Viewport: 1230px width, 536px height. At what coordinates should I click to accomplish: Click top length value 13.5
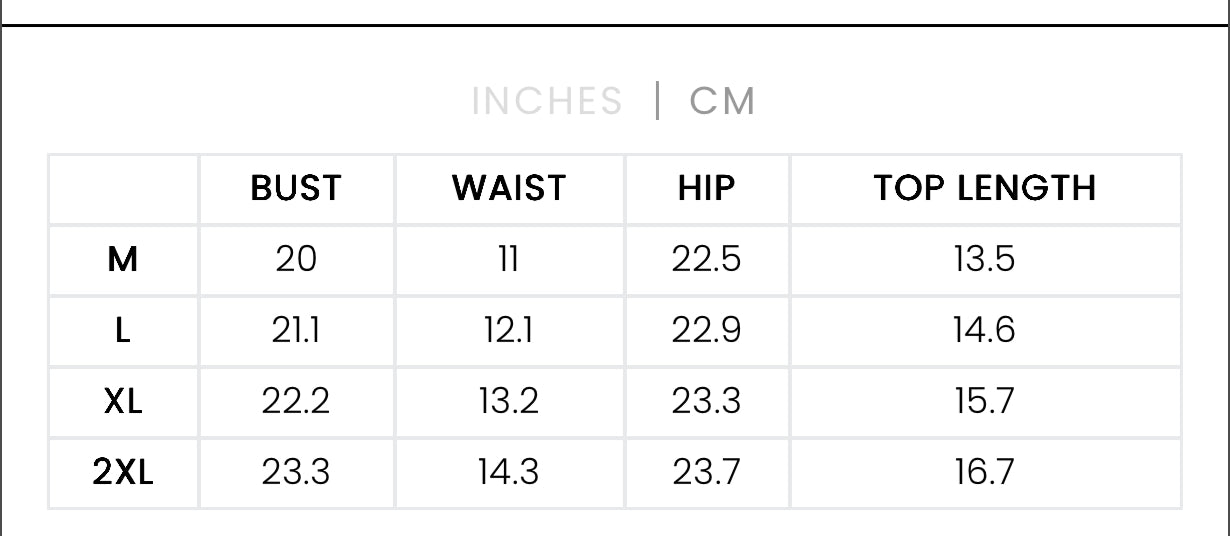click(x=985, y=260)
